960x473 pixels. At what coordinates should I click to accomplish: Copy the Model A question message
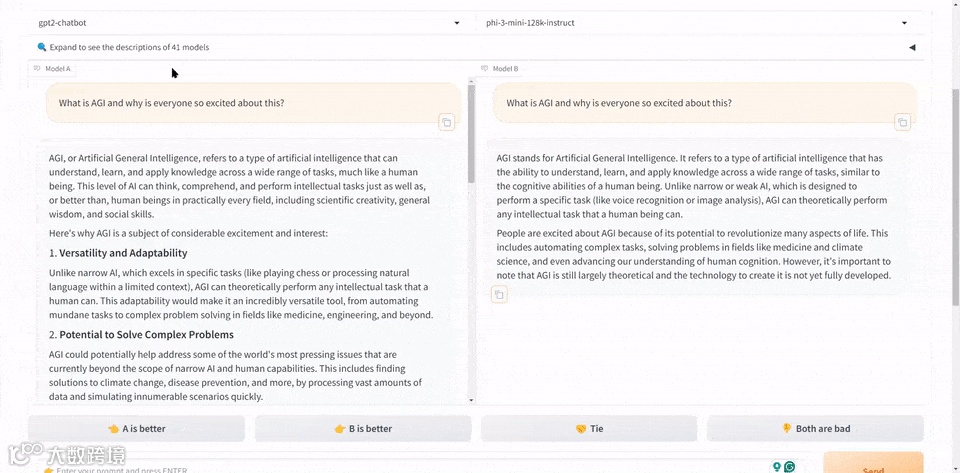[x=446, y=122]
